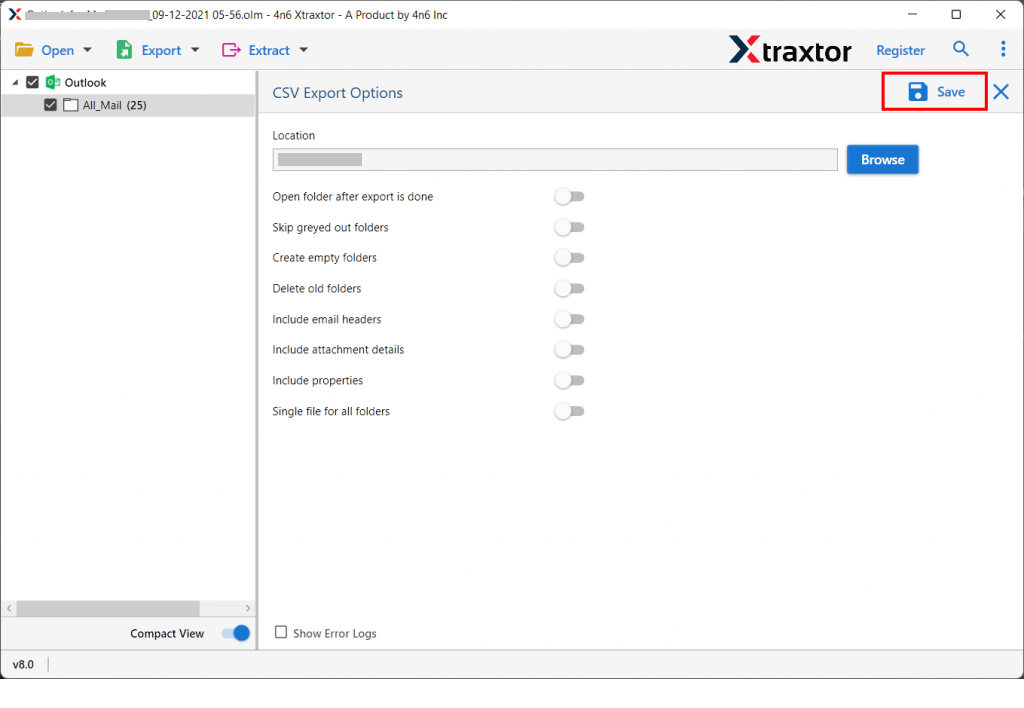Viewport: 1024px width, 708px height.
Task: Click the Xtraxtor logo
Action: (790, 49)
